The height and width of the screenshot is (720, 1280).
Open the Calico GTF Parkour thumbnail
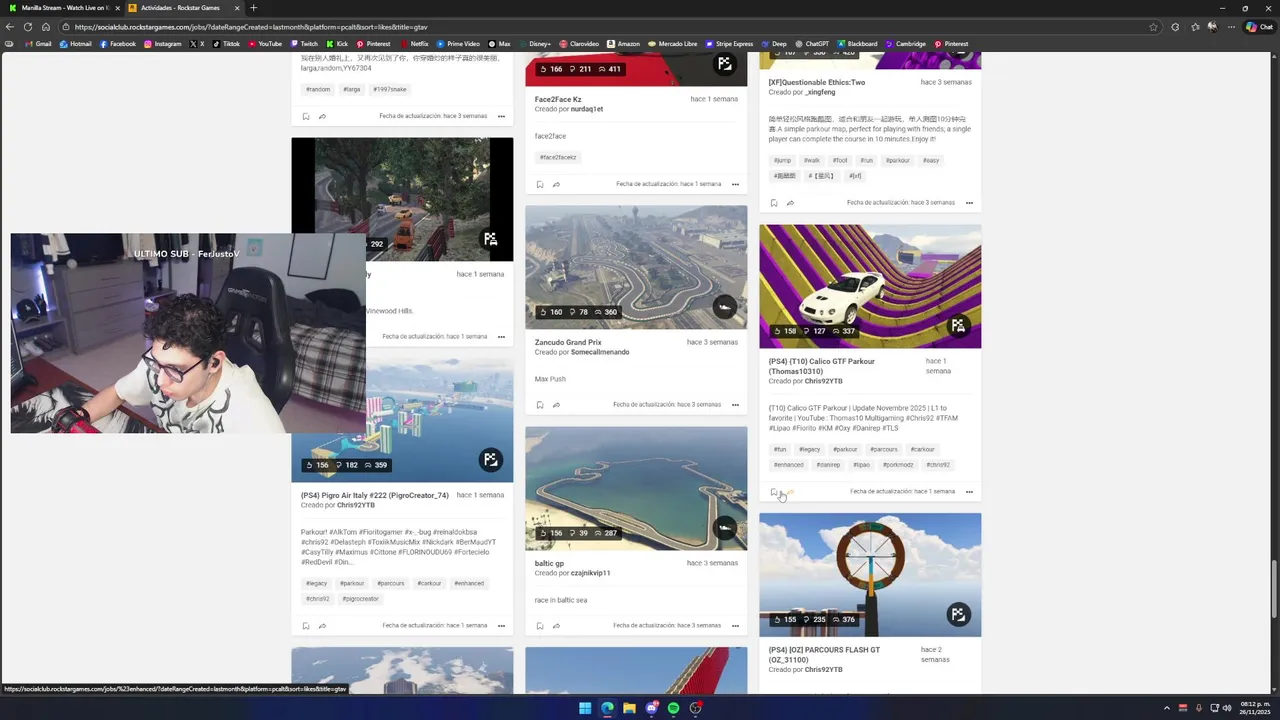(x=870, y=286)
